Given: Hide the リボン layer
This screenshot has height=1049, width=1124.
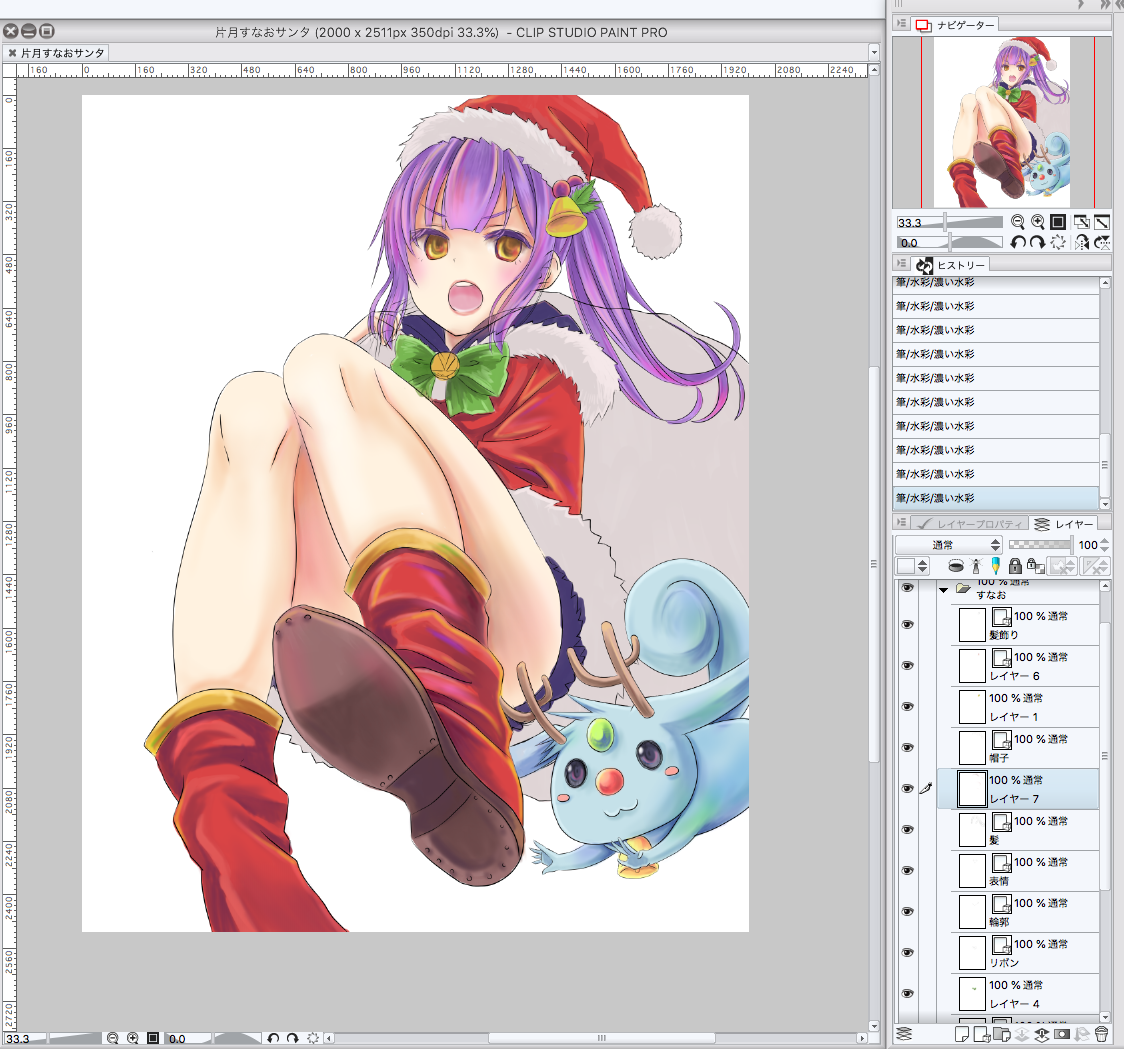Looking at the screenshot, I should coord(908,952).
